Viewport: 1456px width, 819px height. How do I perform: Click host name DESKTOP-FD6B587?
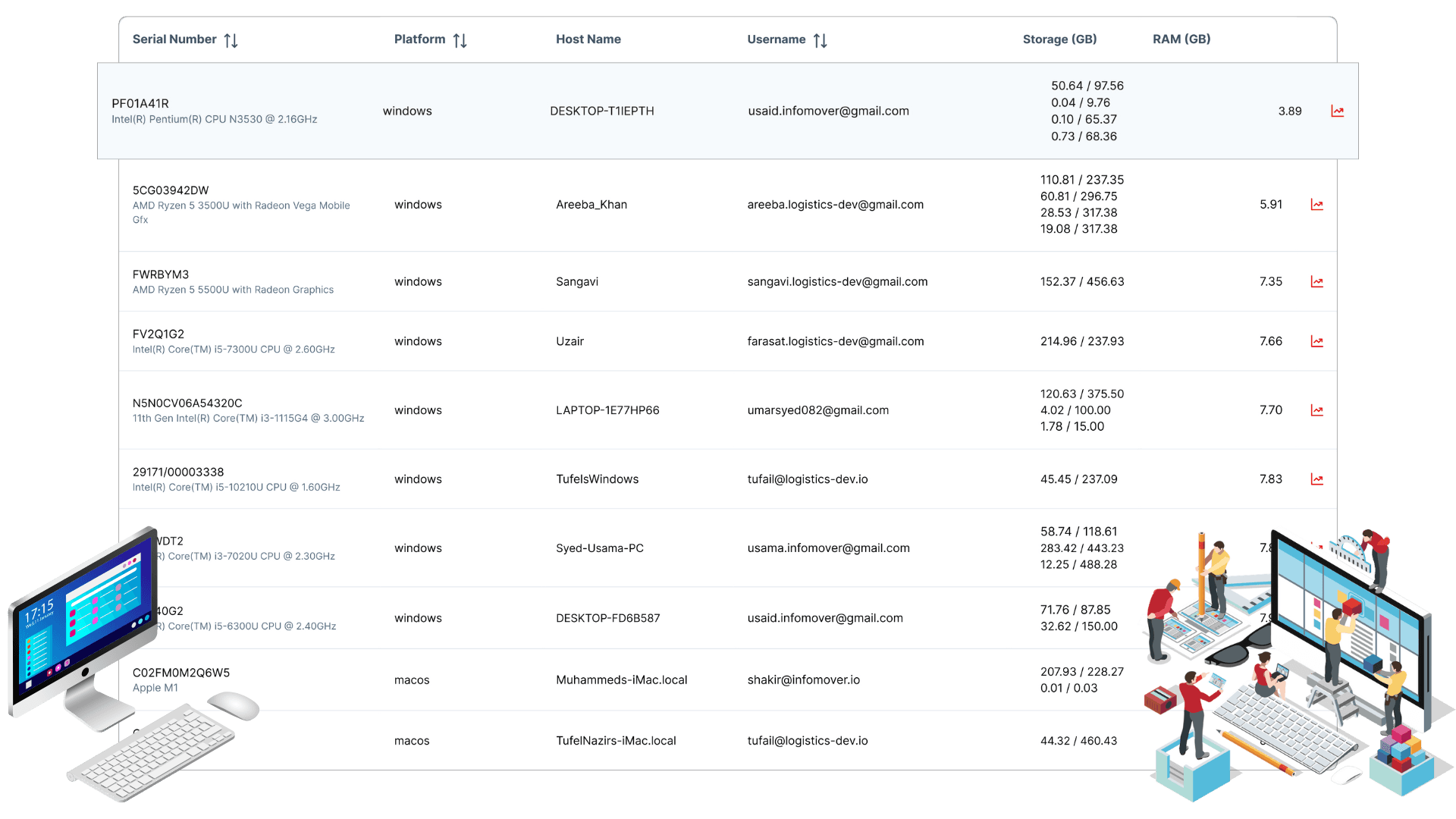(x=608, y=618)
